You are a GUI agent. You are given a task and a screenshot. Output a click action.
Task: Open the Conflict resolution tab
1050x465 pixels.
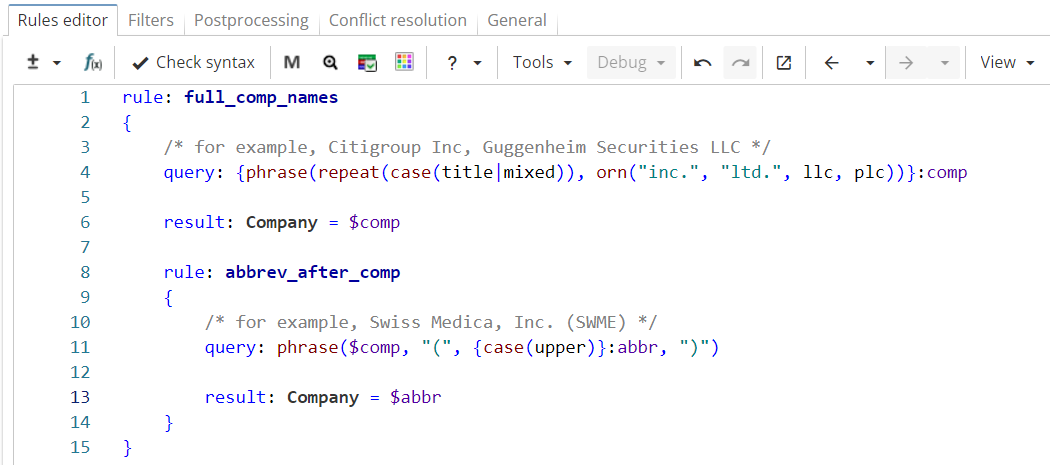[397, 20]
